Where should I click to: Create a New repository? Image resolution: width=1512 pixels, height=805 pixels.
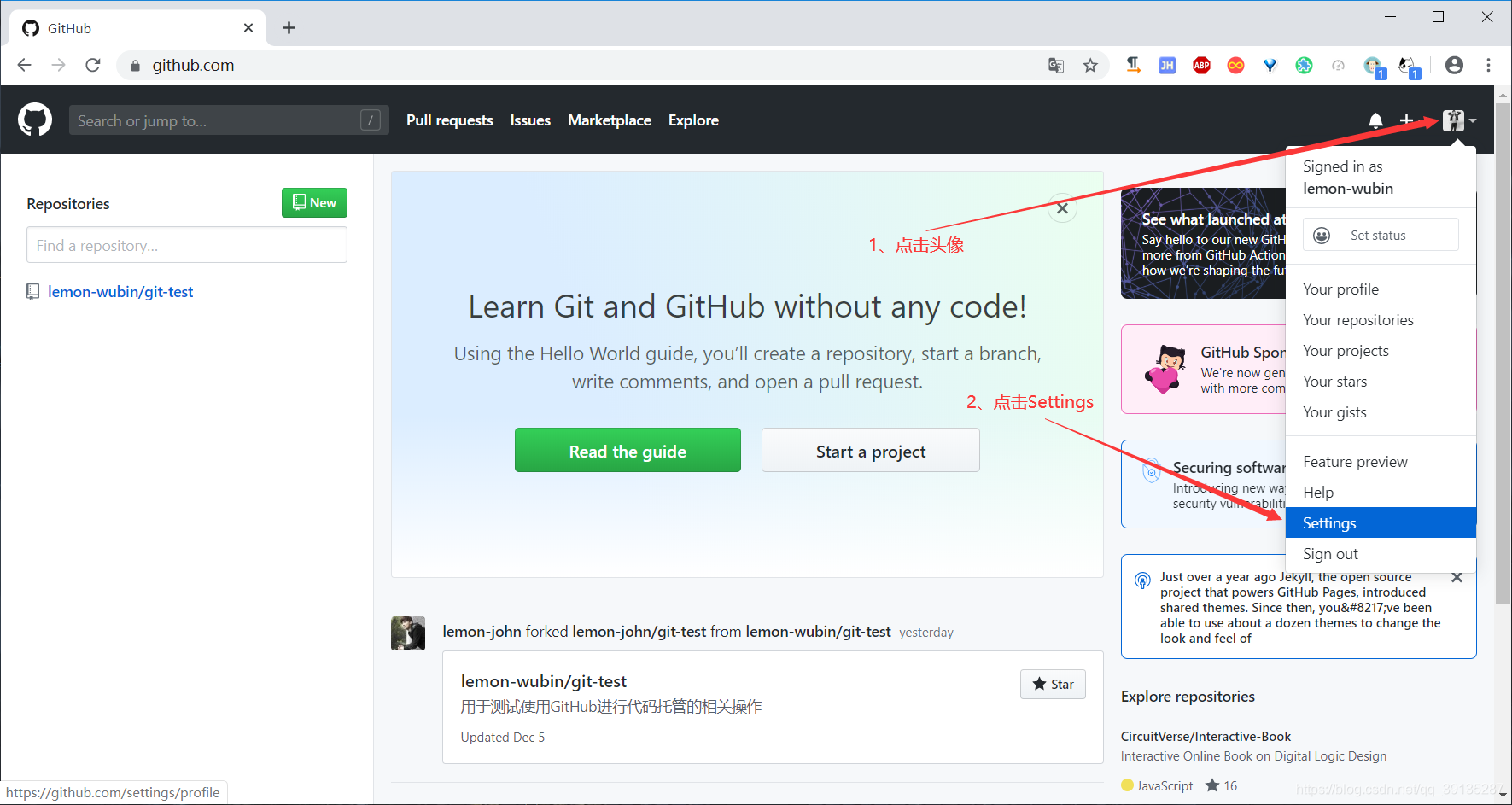point(314,203)
